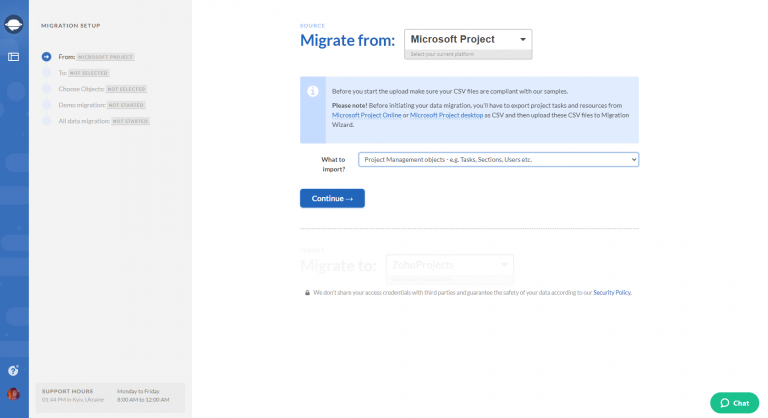Select 'From: Microsoft Project' step label

tap(95, 57)
